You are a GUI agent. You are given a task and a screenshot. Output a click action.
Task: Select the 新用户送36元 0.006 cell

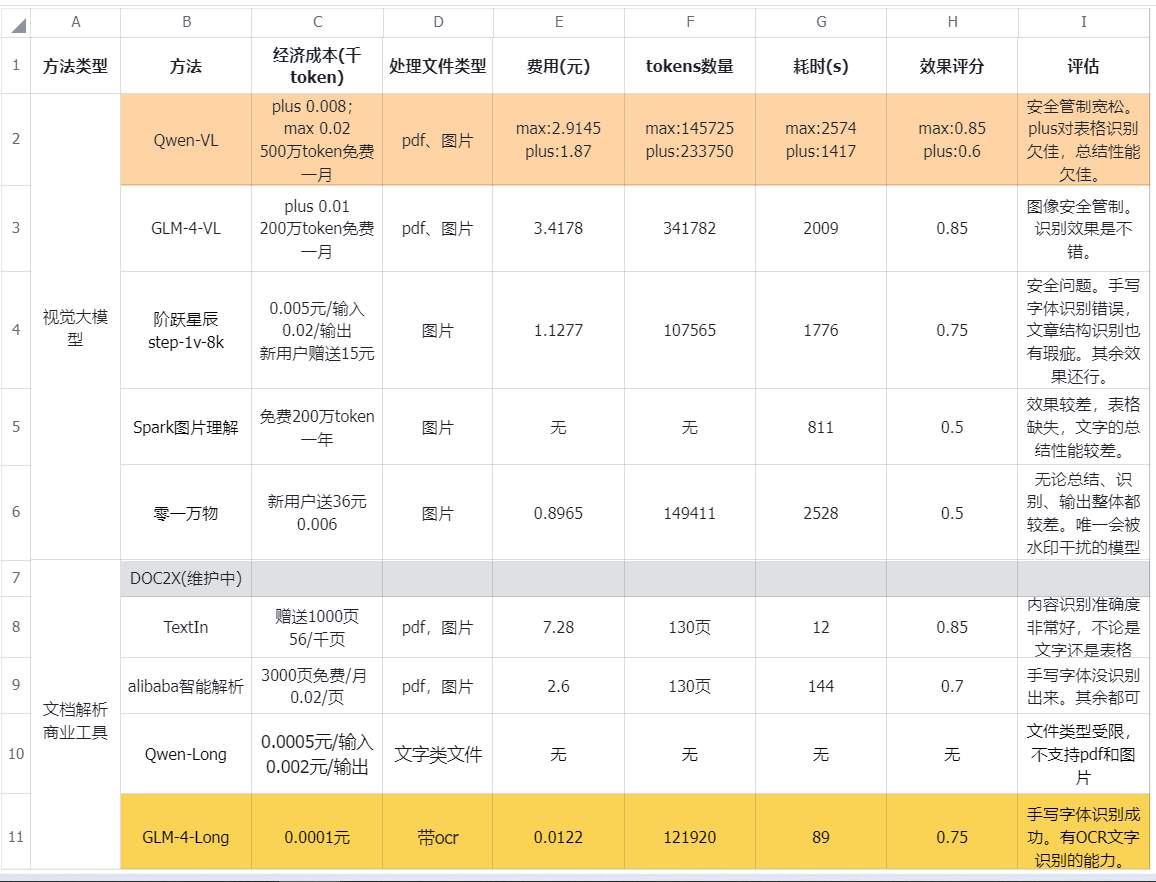pos(317,513)
